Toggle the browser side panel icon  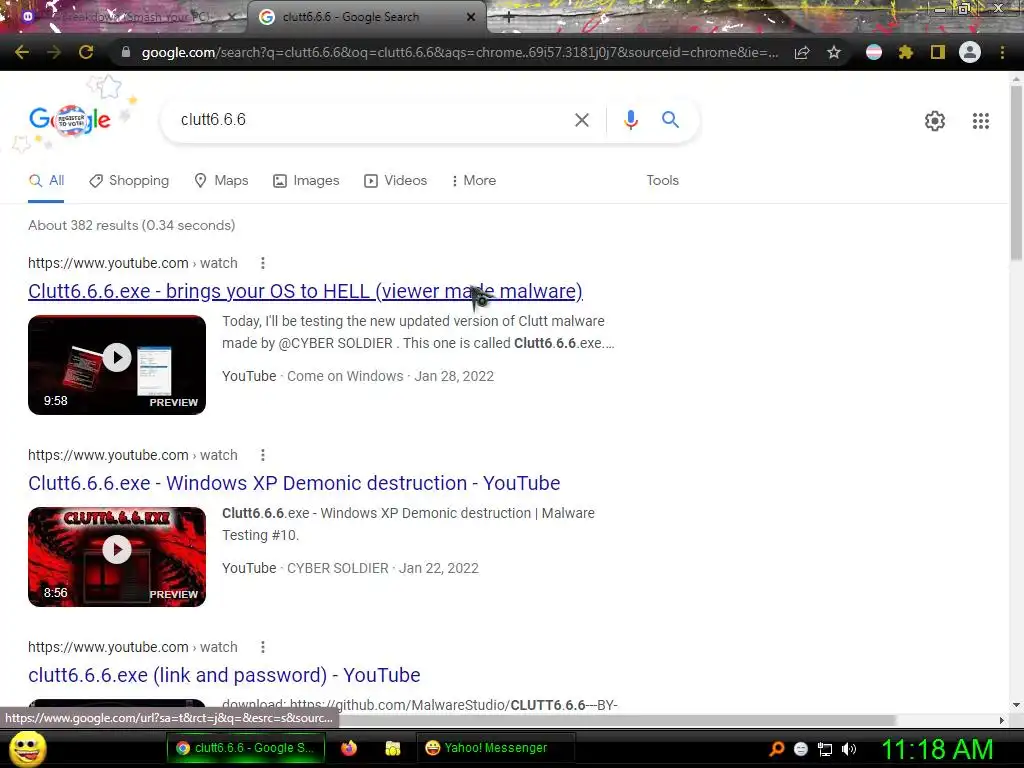pyautogui.click(x=938, y=52)
